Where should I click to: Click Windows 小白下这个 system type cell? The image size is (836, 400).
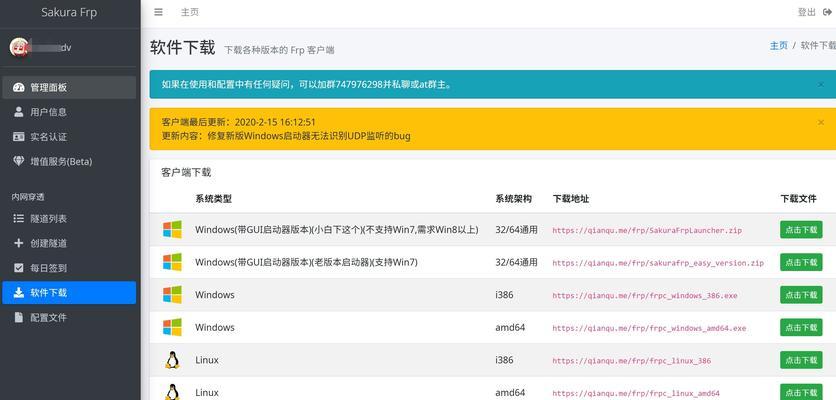(x=336, y=230)
